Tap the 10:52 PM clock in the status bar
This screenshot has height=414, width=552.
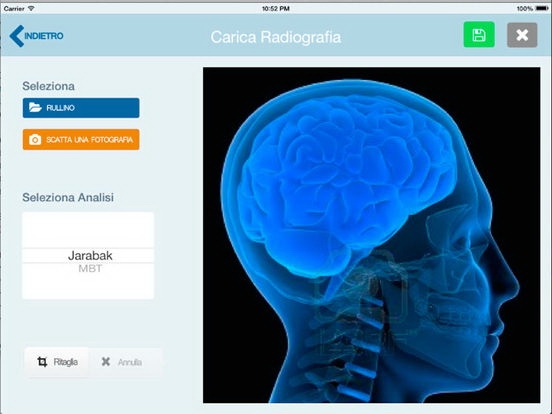(x=276, y=8)
